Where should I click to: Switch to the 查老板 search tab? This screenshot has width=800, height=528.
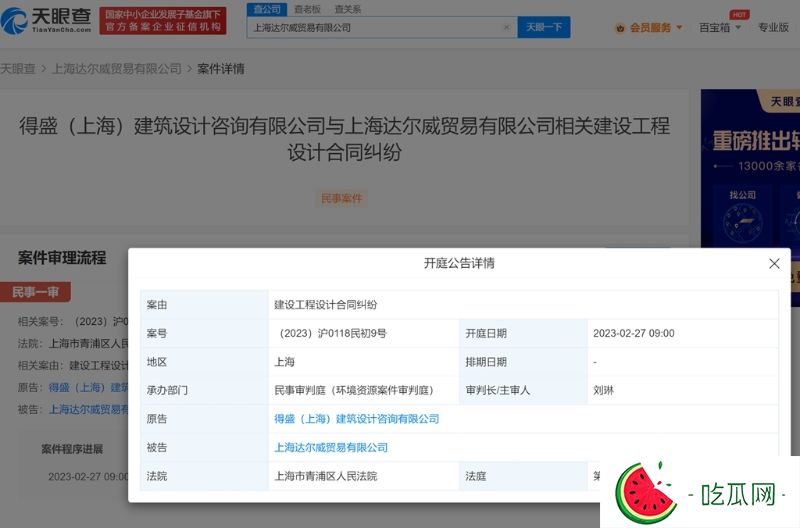coord(307,9)
